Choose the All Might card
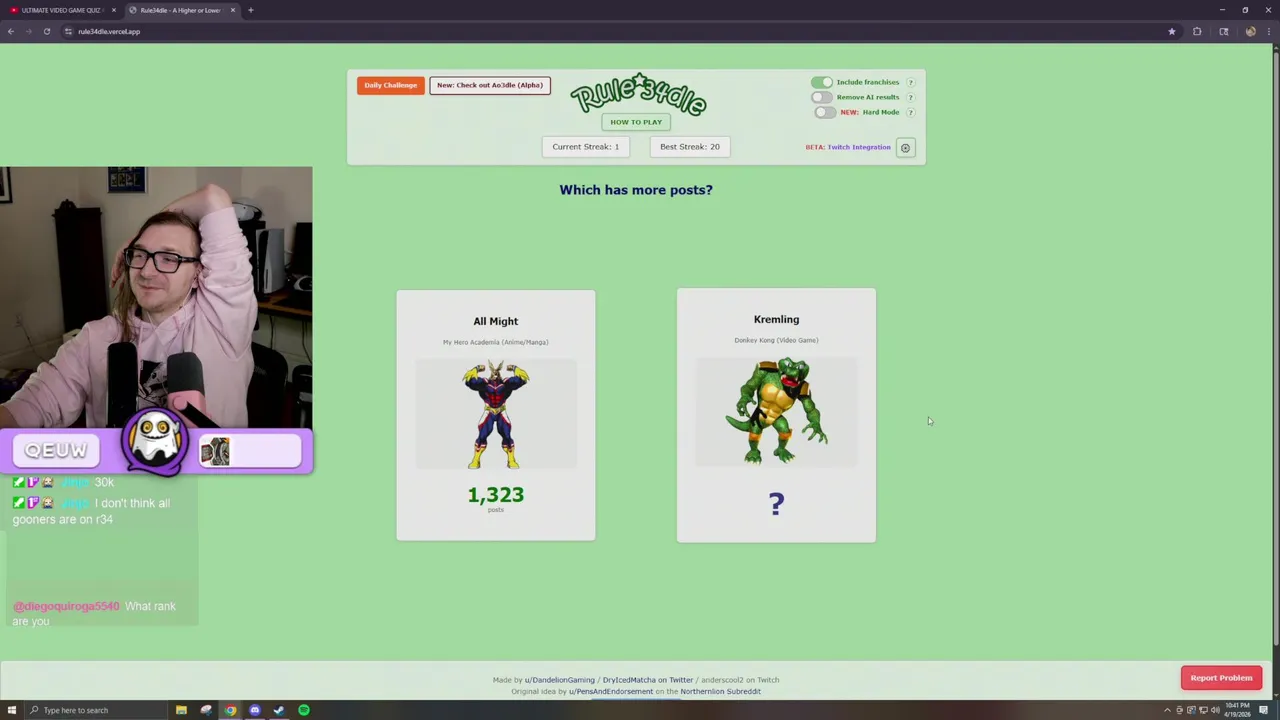This screenshot has height=720, width=1280. (496, 415)
